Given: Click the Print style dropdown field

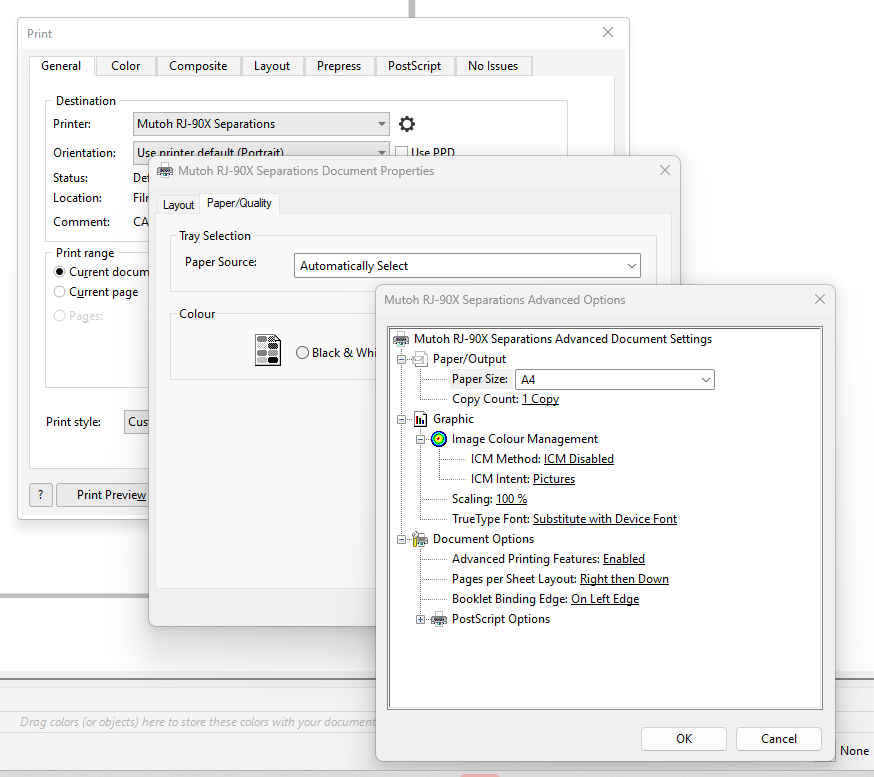Looking at the screenshot, I should tap(137, 422).
